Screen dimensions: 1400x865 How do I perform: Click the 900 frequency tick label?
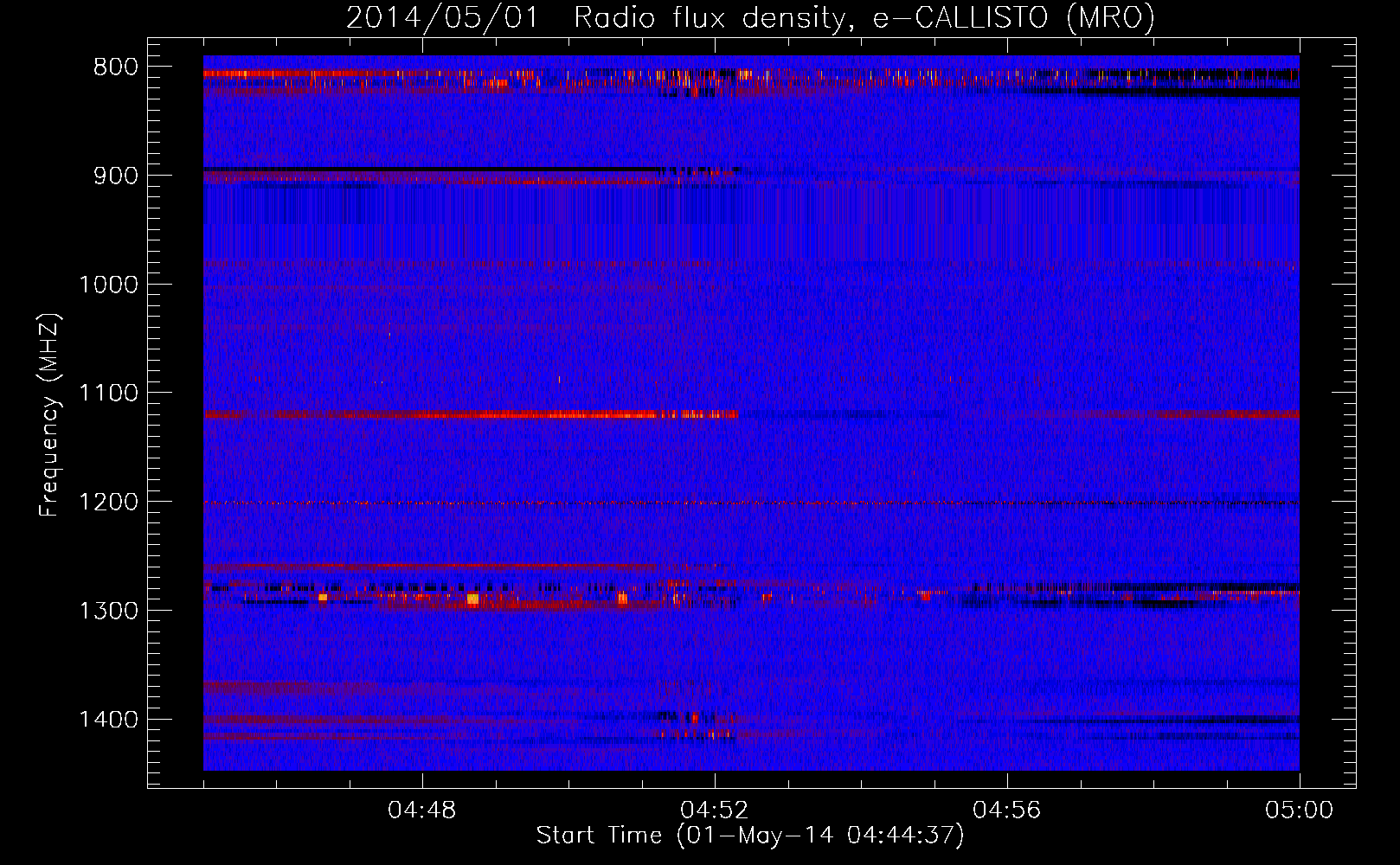click(115, 176)
